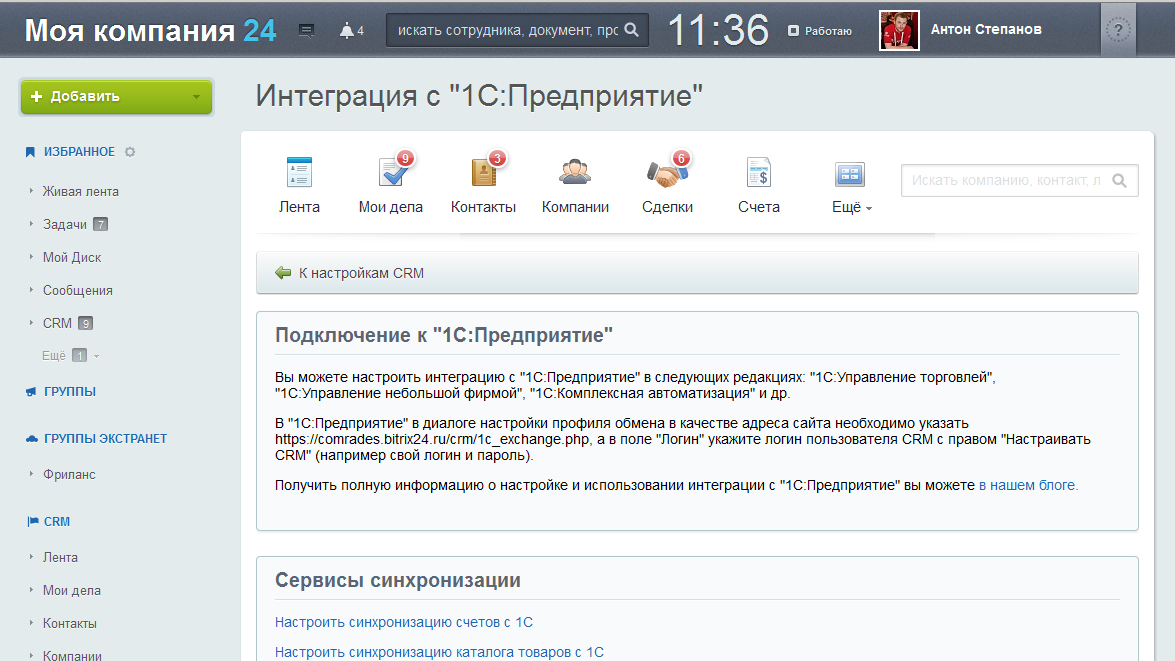Screen dimensions: 1175x661
Task: Open the Сделки handshake icon
Action: 667,174
